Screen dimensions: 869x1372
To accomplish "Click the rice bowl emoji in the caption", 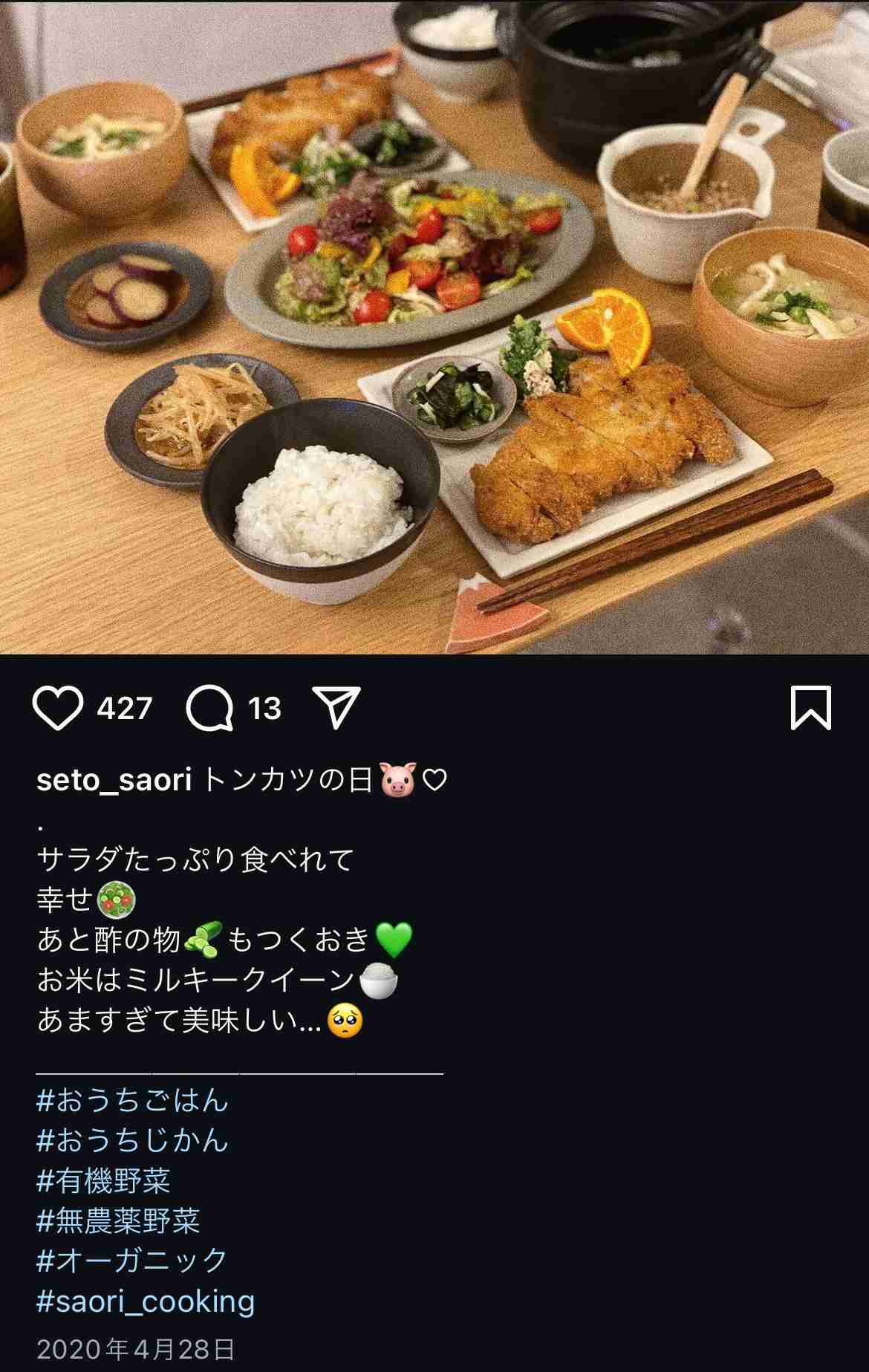I will [x=379, y=981].
